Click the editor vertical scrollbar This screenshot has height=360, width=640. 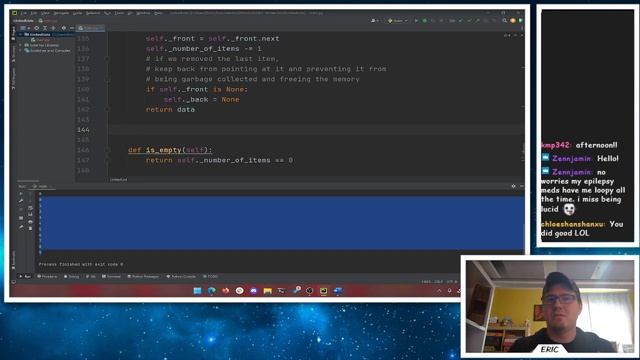(523, 149)
